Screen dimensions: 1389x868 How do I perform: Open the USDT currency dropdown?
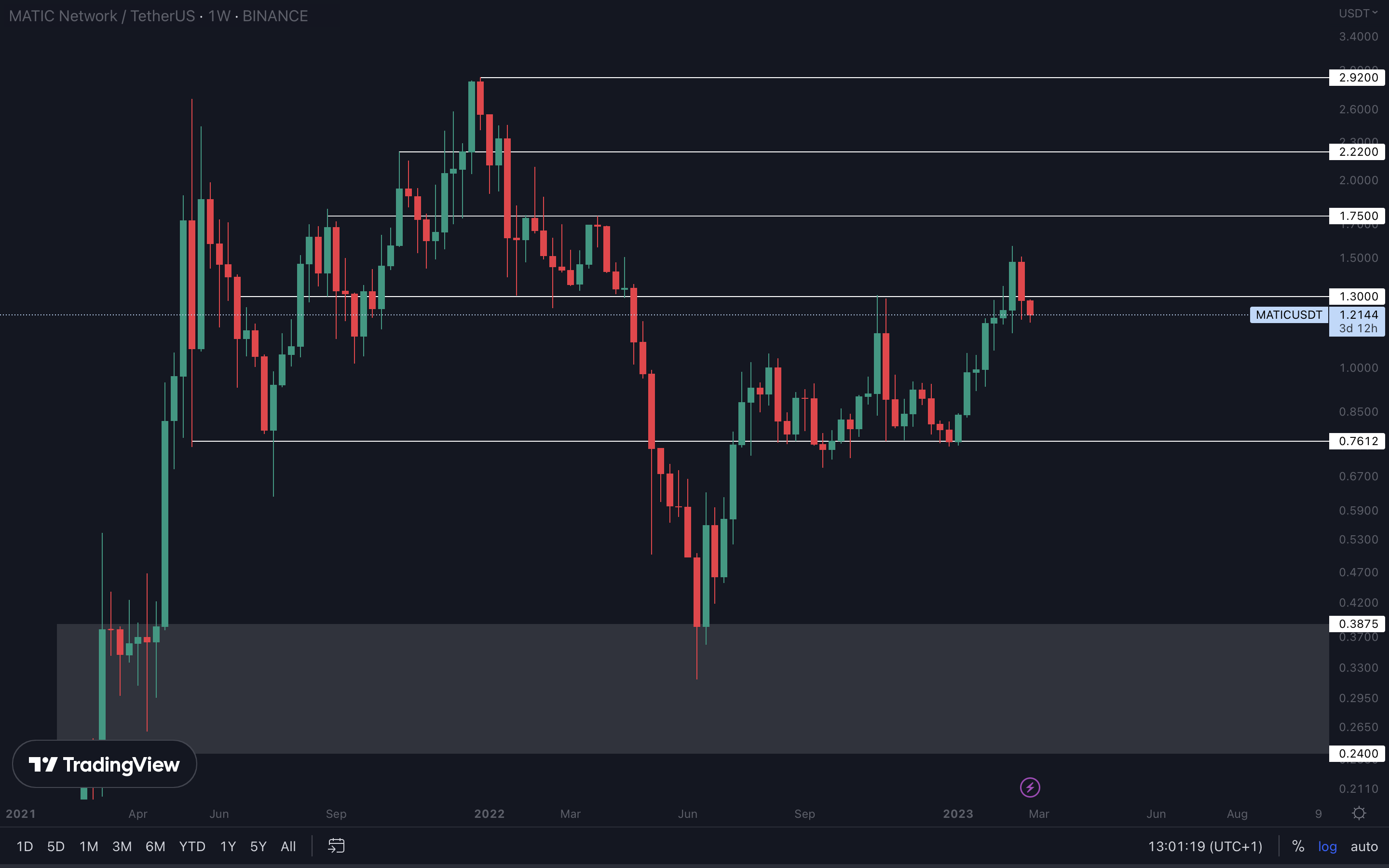[1358, 13]
